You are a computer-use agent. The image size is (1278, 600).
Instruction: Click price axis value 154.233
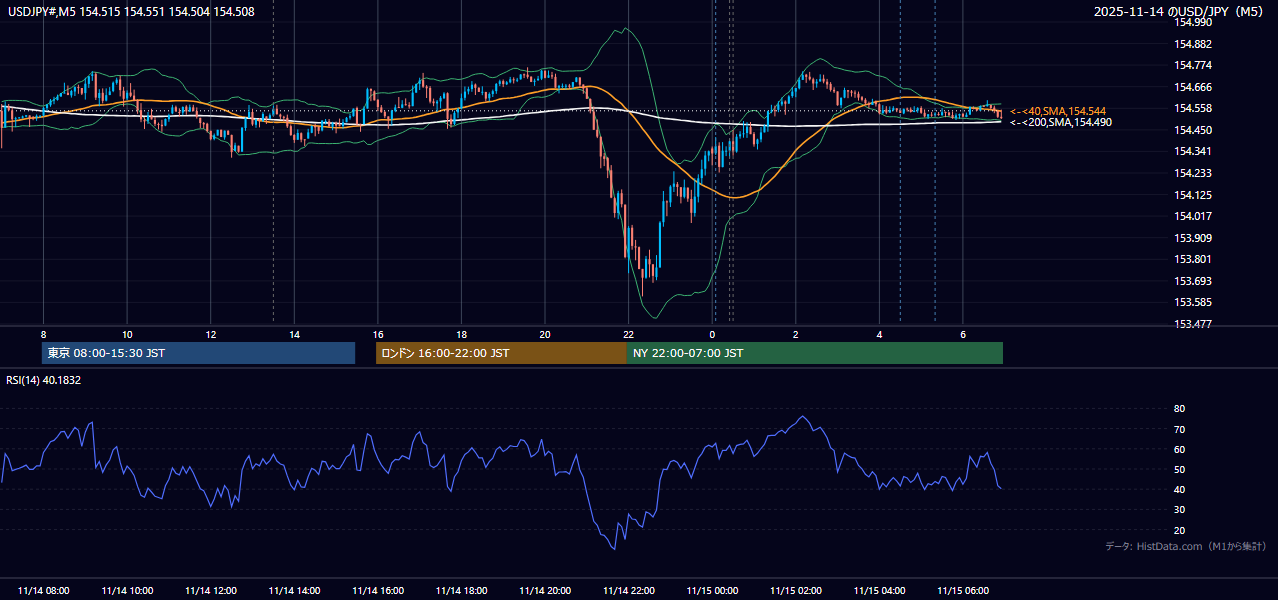click(x=1193, y=173)
